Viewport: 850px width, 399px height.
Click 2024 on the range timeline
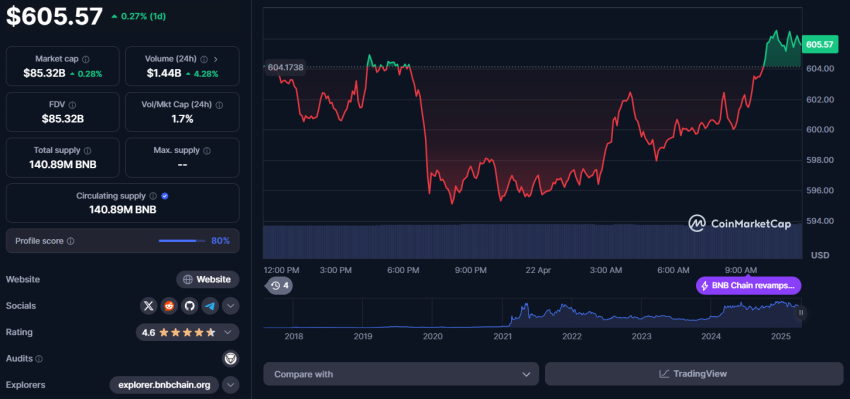tap(711, 337)
